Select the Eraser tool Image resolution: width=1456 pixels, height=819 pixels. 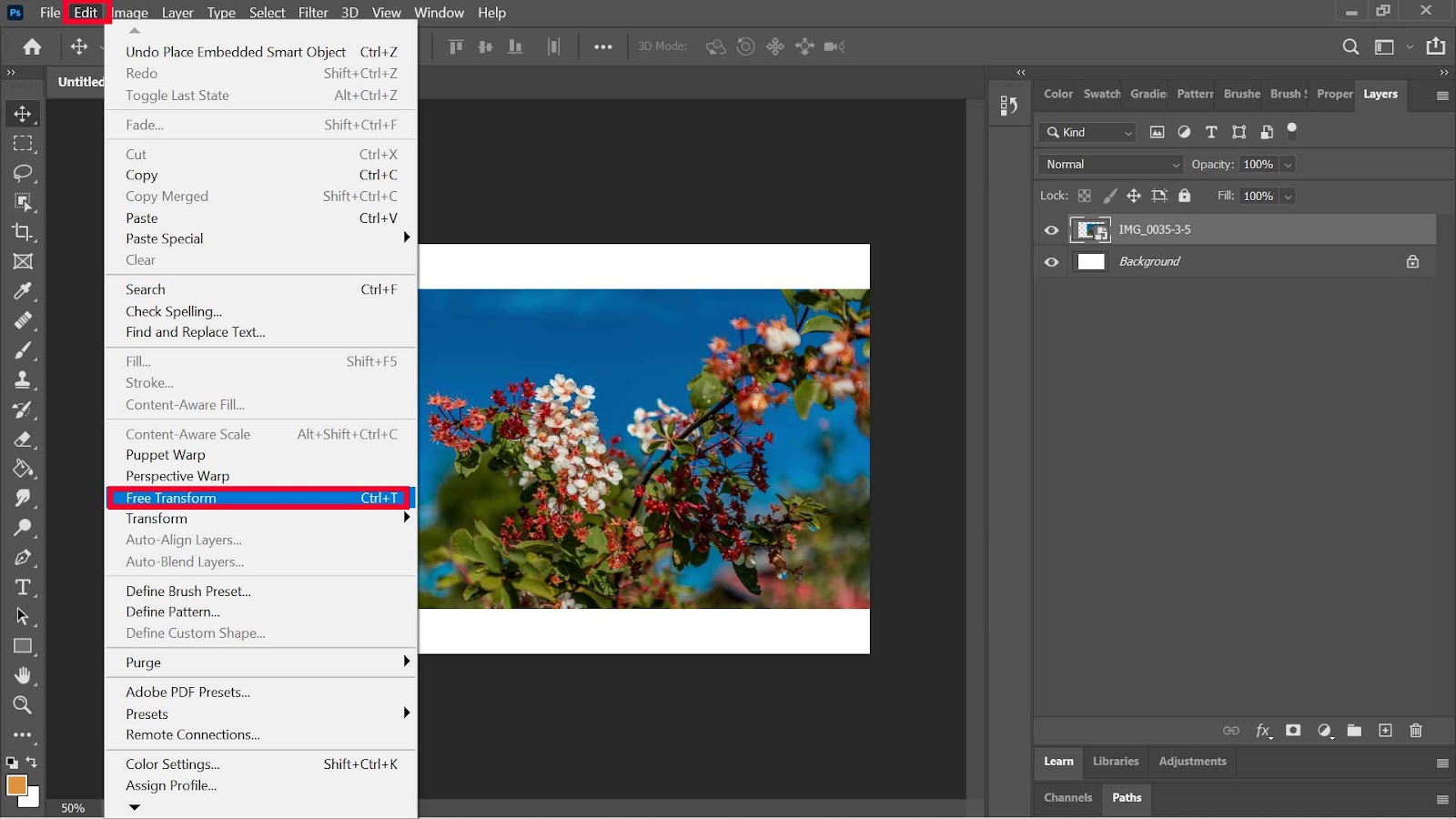pyautogui.click(x=23, y=440)
